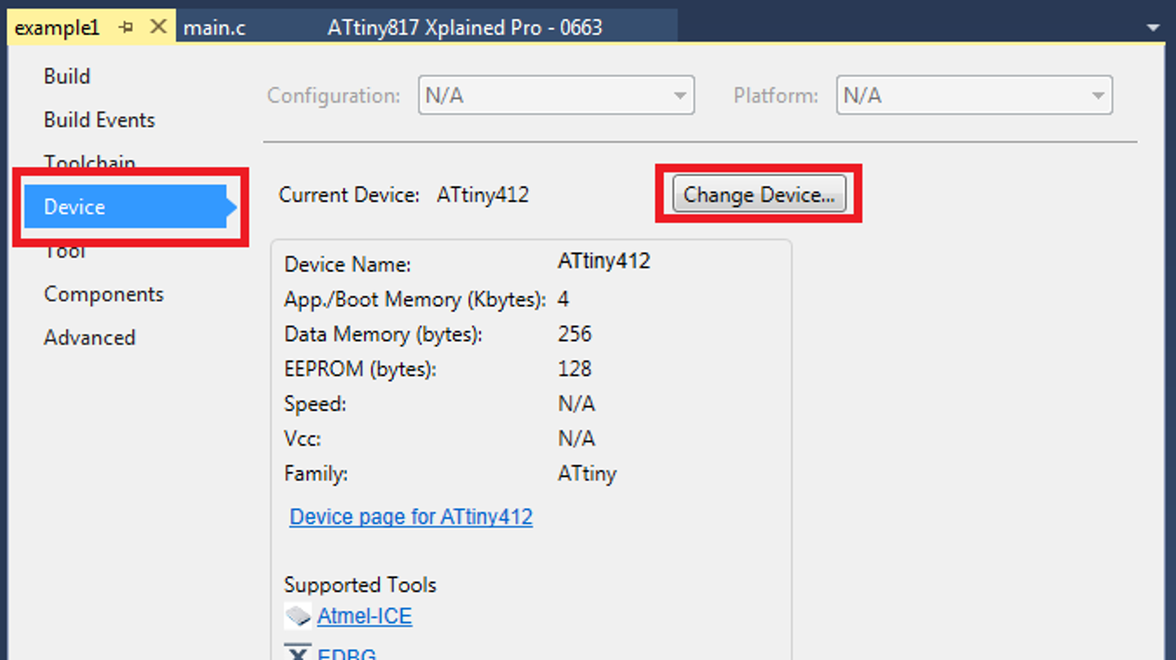Pin the example1 tab
The height and width of the screenshot is (660, 1176).
126,28
